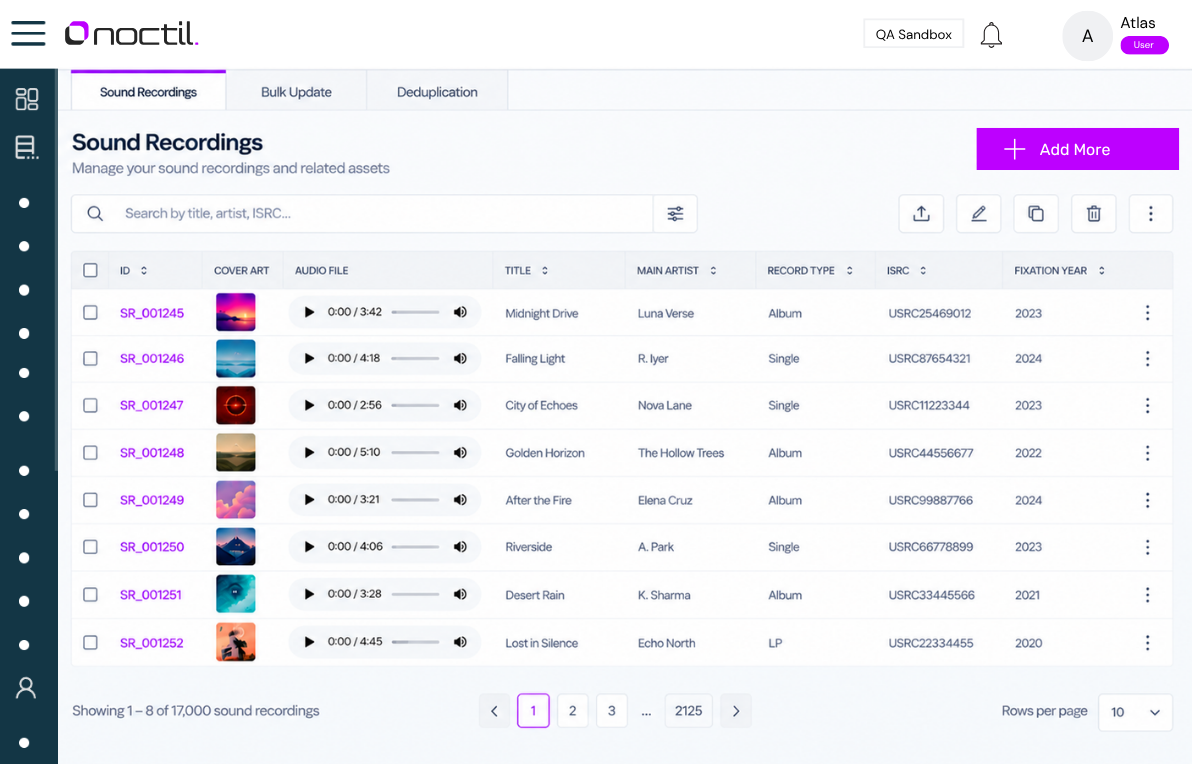
Task: Open row actions menu for SR_001248
Action: pyautogui.click(x=1147, y=453)
